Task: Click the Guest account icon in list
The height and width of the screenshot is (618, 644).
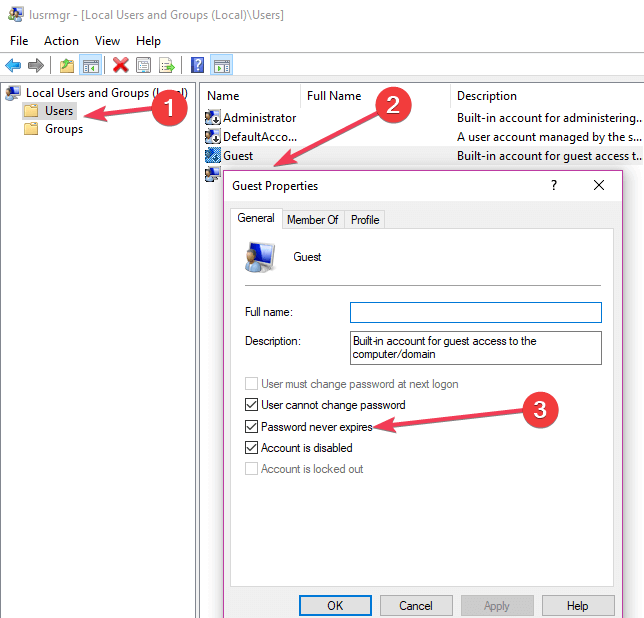Action: [x=213, y=155]
